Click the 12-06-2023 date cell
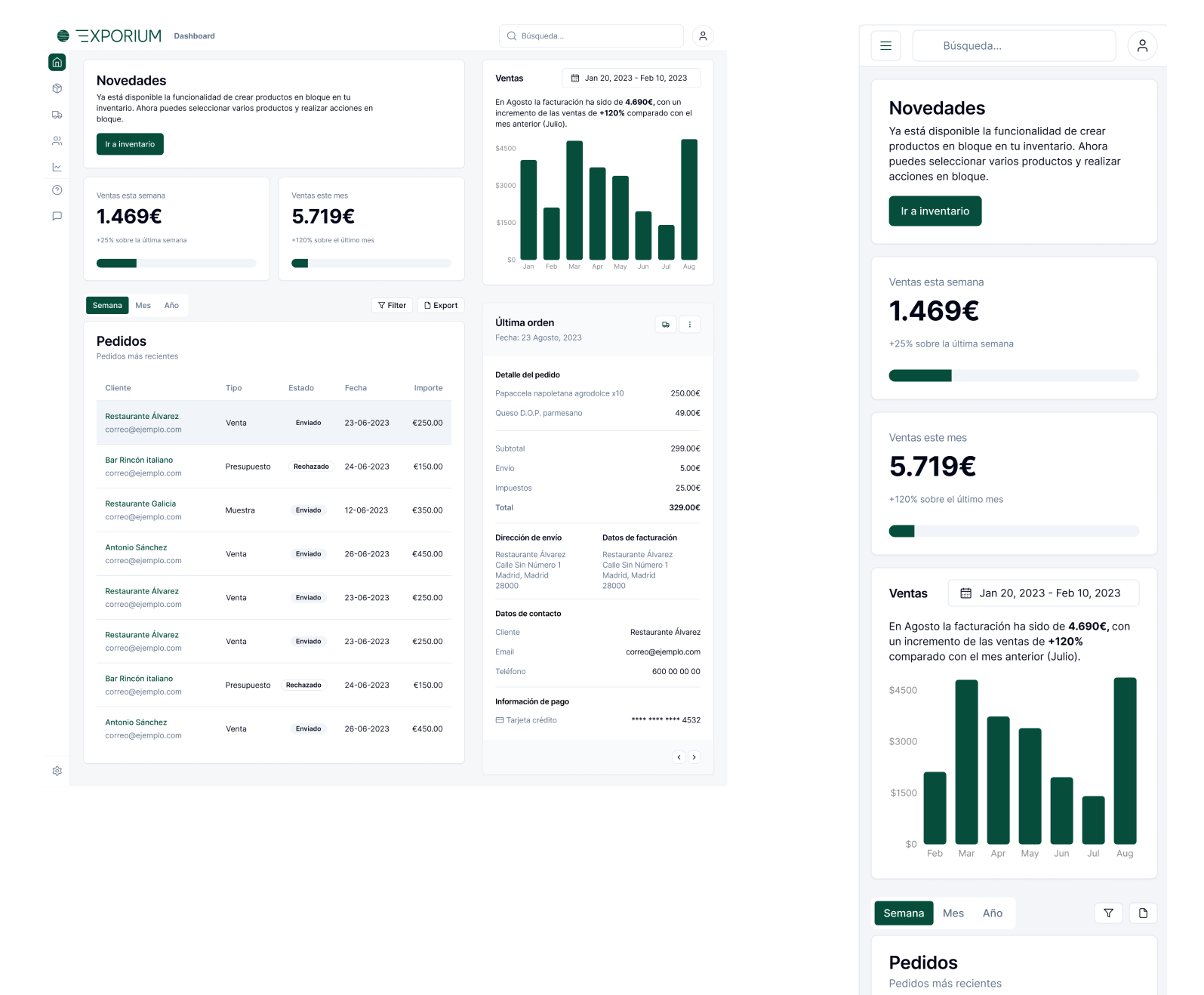Screen dimensions: 1204x995 click(366, 510)
